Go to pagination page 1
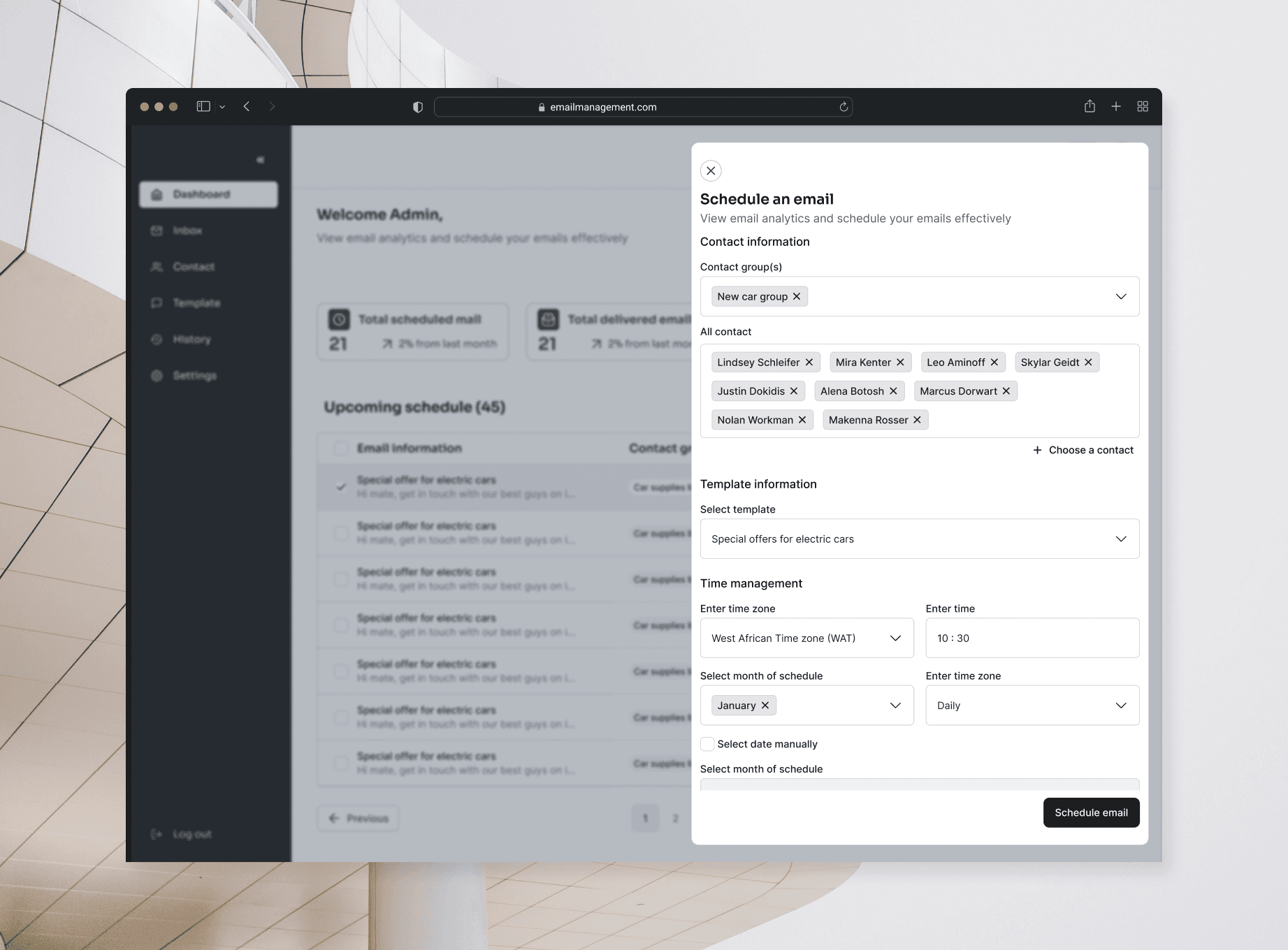The height and width of the screenshot is (950, 1288). pos(646,818)
